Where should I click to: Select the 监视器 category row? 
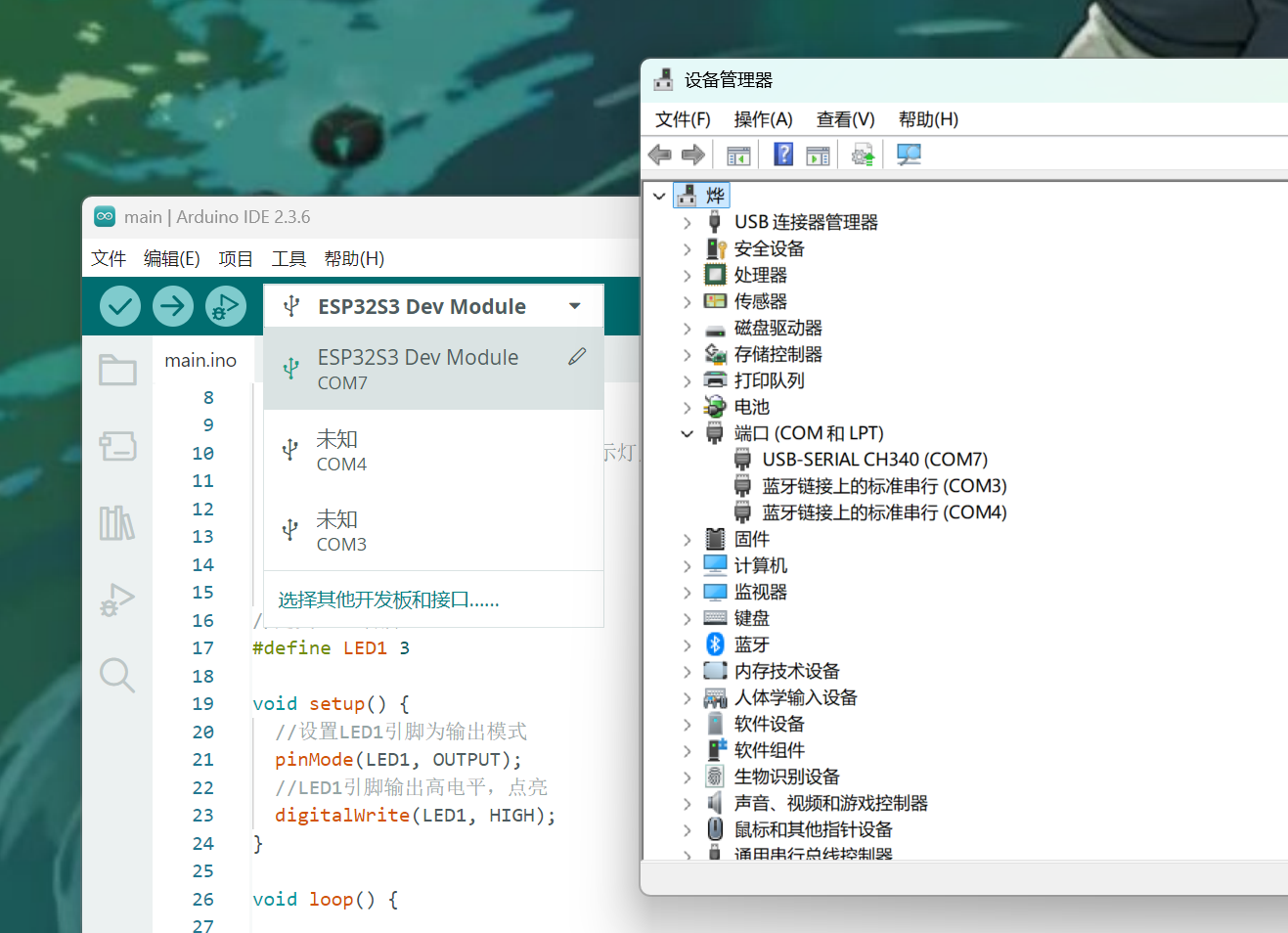[760, 592]
